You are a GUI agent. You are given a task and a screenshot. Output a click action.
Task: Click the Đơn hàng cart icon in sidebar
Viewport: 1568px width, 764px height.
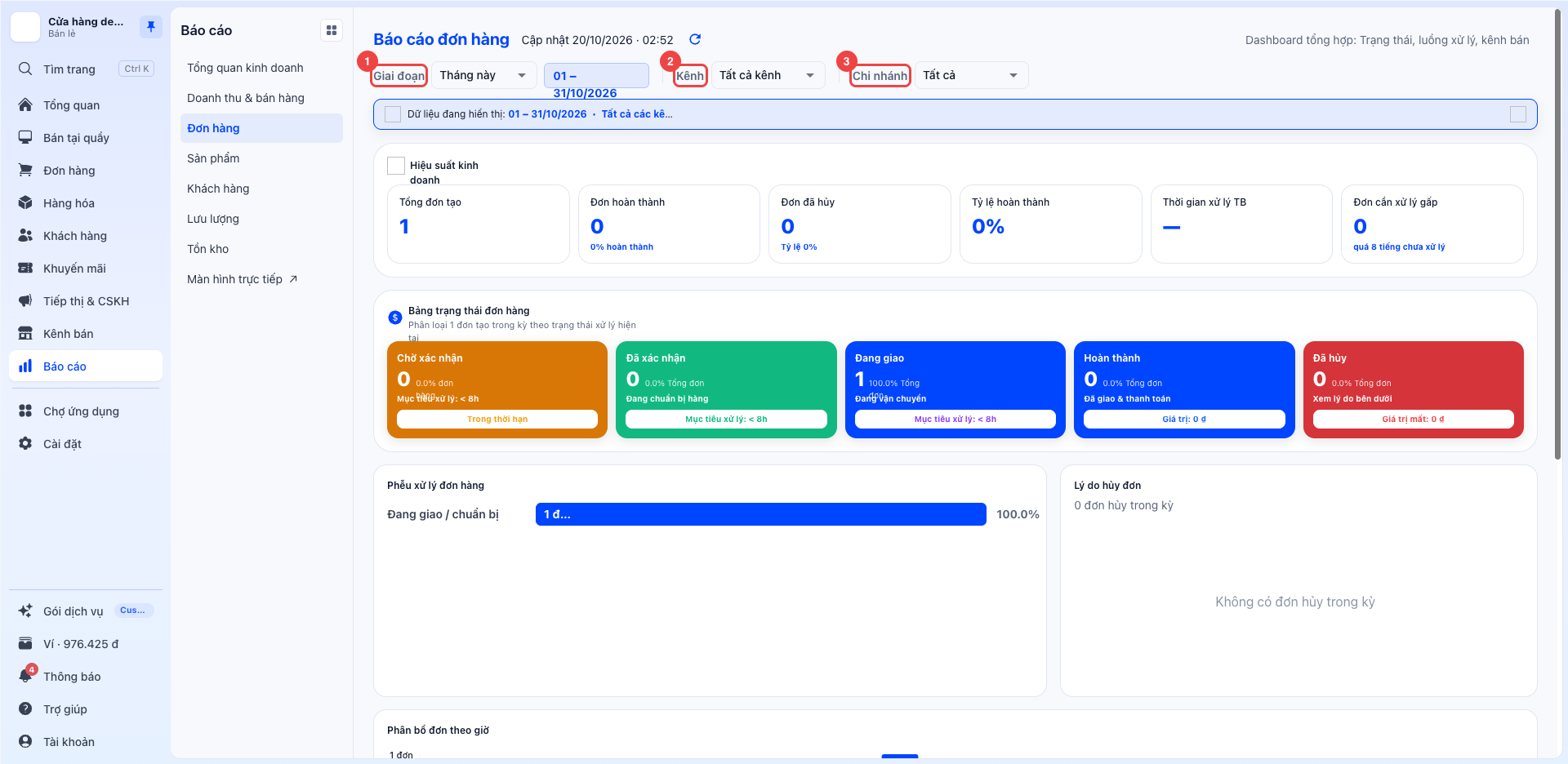tap(25, 171)
